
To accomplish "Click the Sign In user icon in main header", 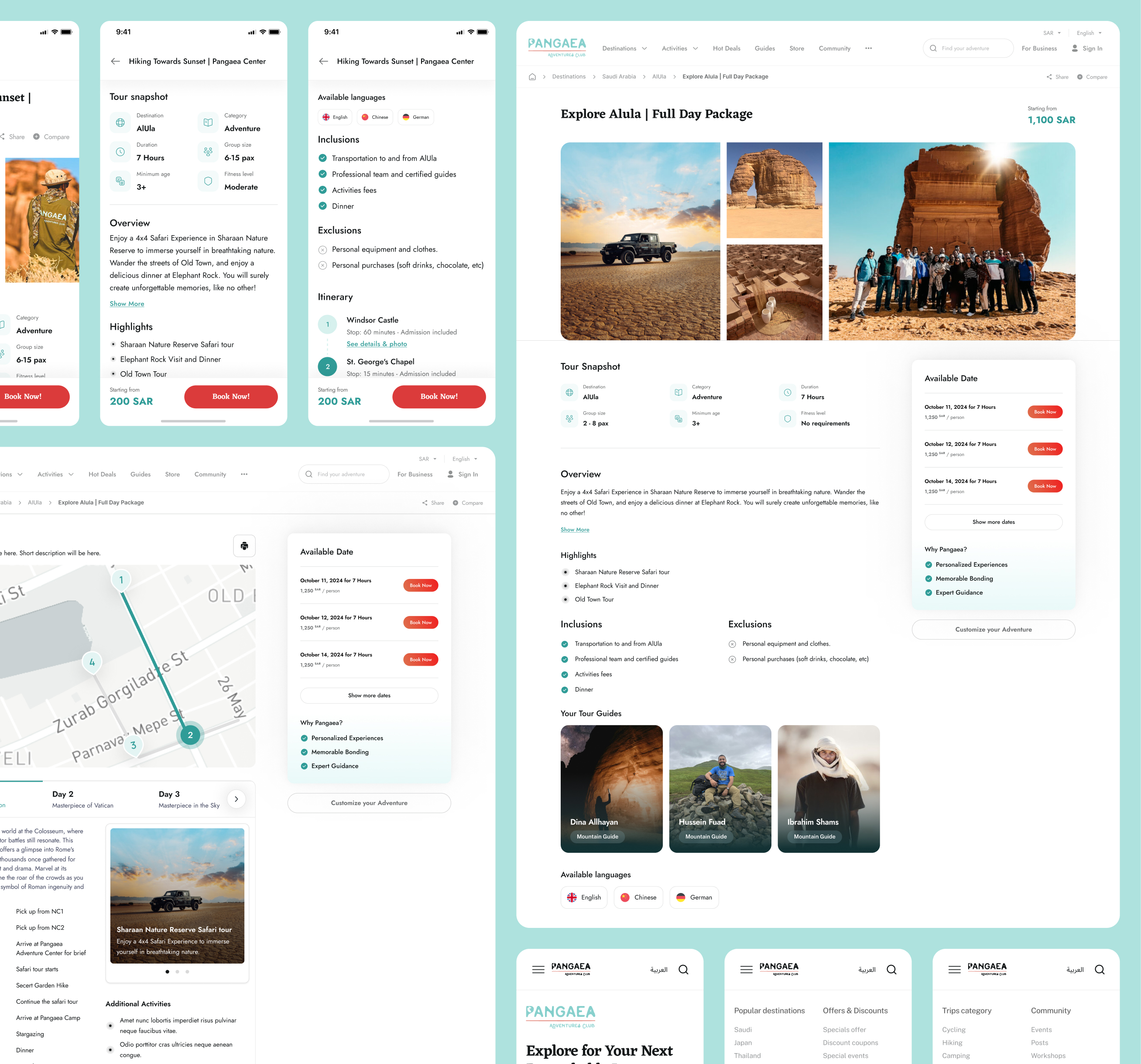I will 1074,49.
